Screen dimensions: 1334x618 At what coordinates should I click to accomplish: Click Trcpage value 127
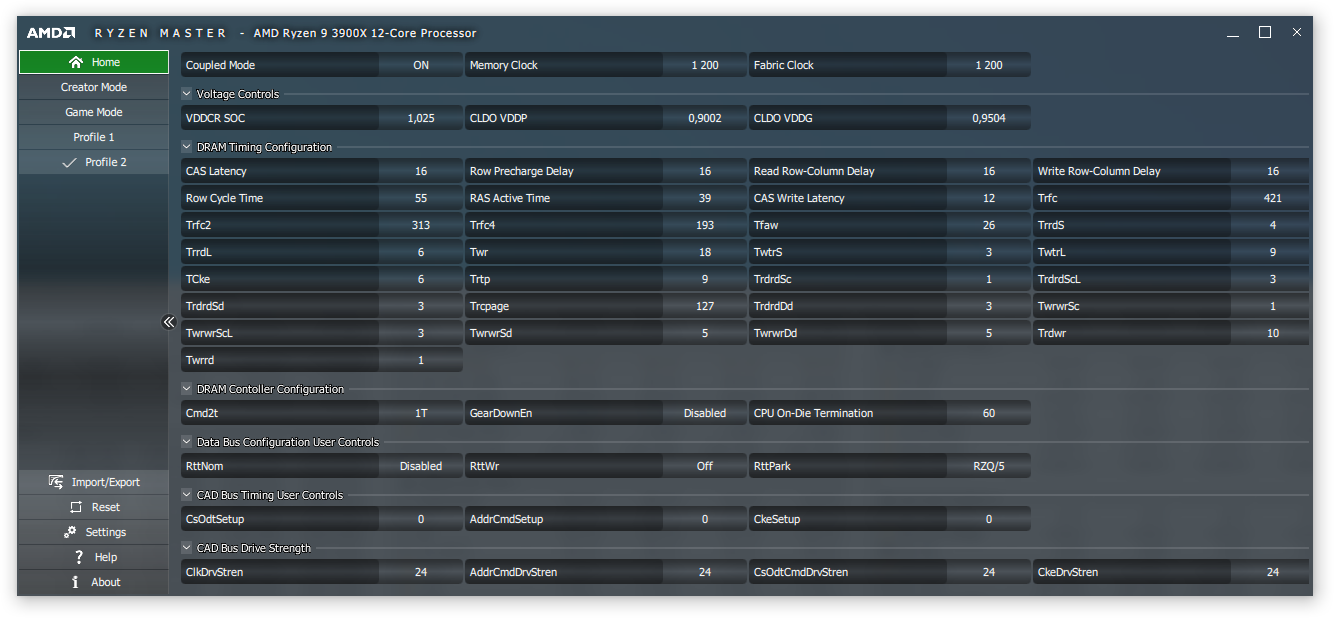tap(705, 306)
